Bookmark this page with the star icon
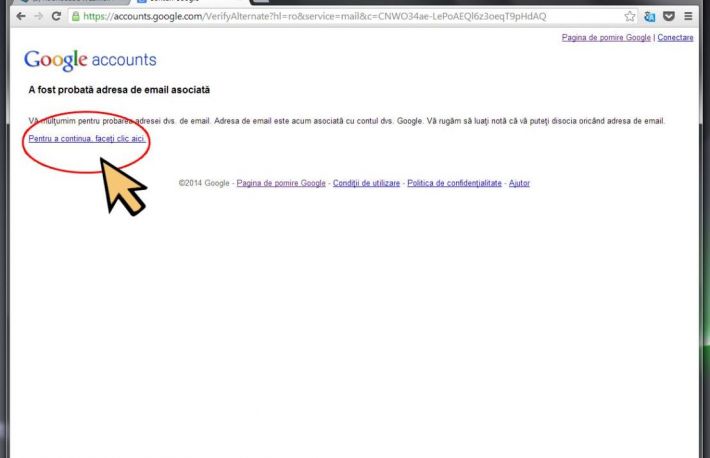Viewport: 710px width, 458px height. pos(630,17)
